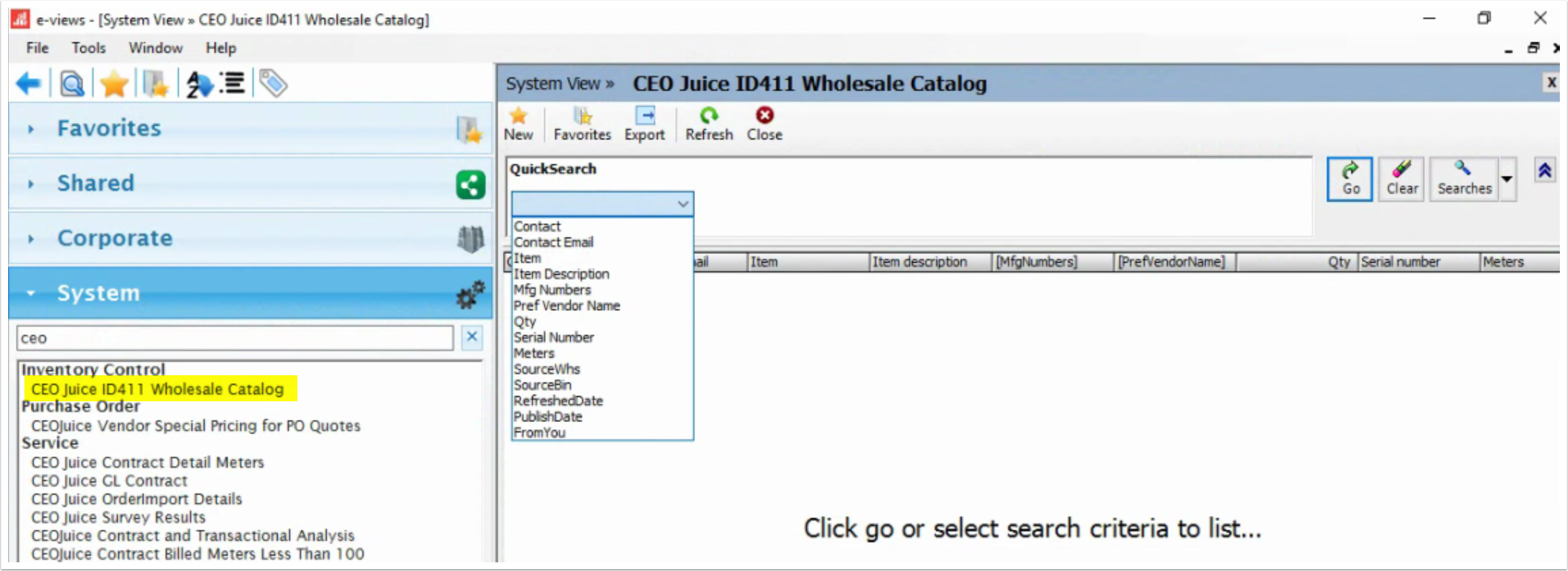Click the Searches button
The image size is (1568, 571).
click(x=1464, y=179)
